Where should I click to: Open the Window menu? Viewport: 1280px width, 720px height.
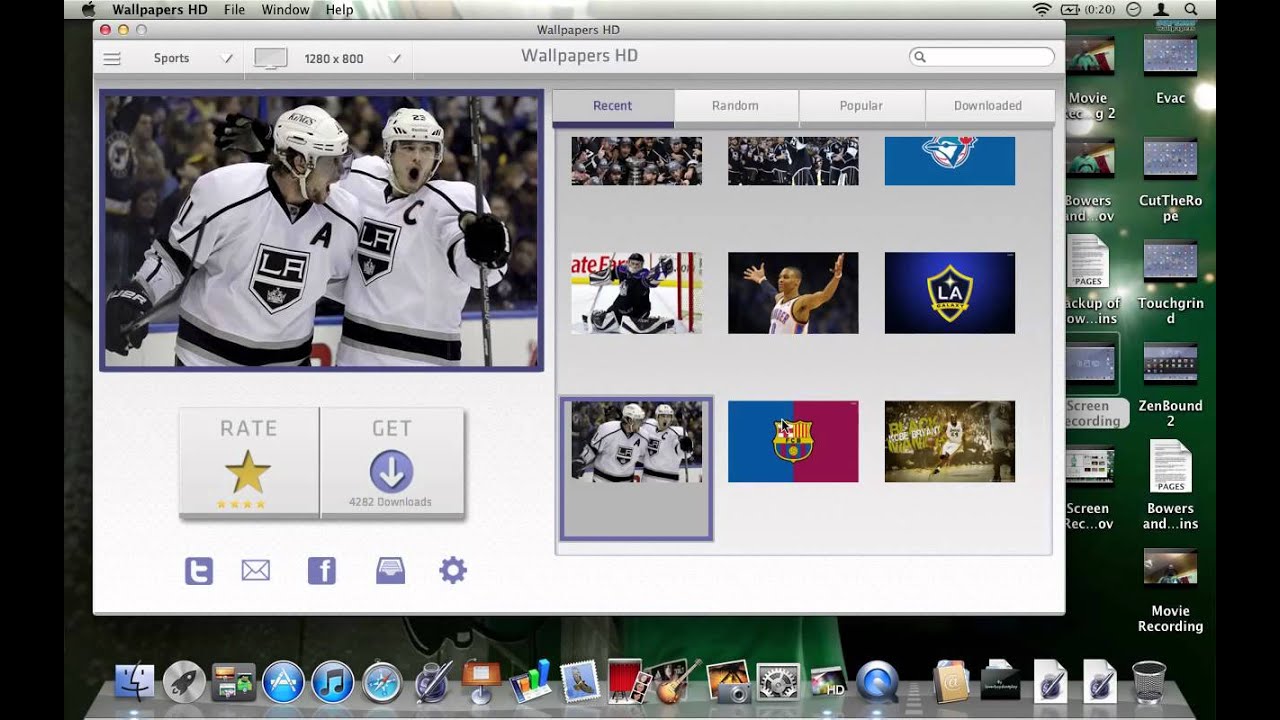(285, 10)
